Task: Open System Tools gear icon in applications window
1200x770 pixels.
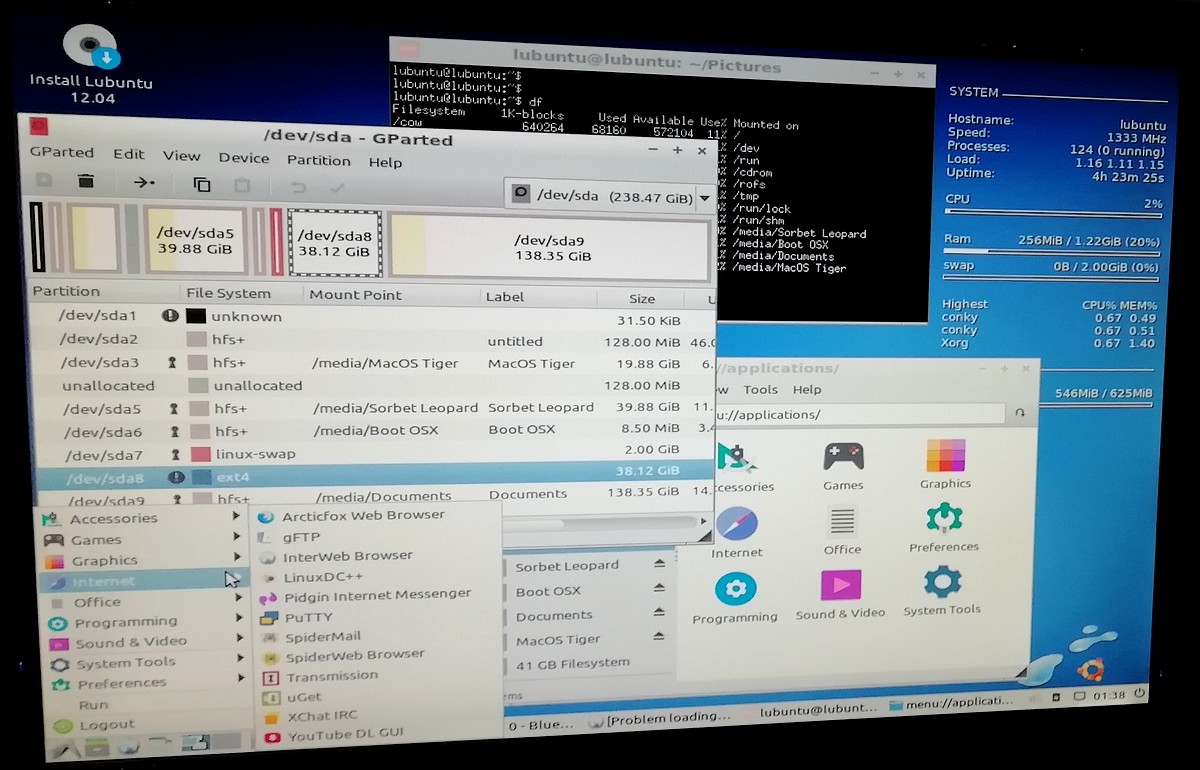Action: (x=942, y=582)
